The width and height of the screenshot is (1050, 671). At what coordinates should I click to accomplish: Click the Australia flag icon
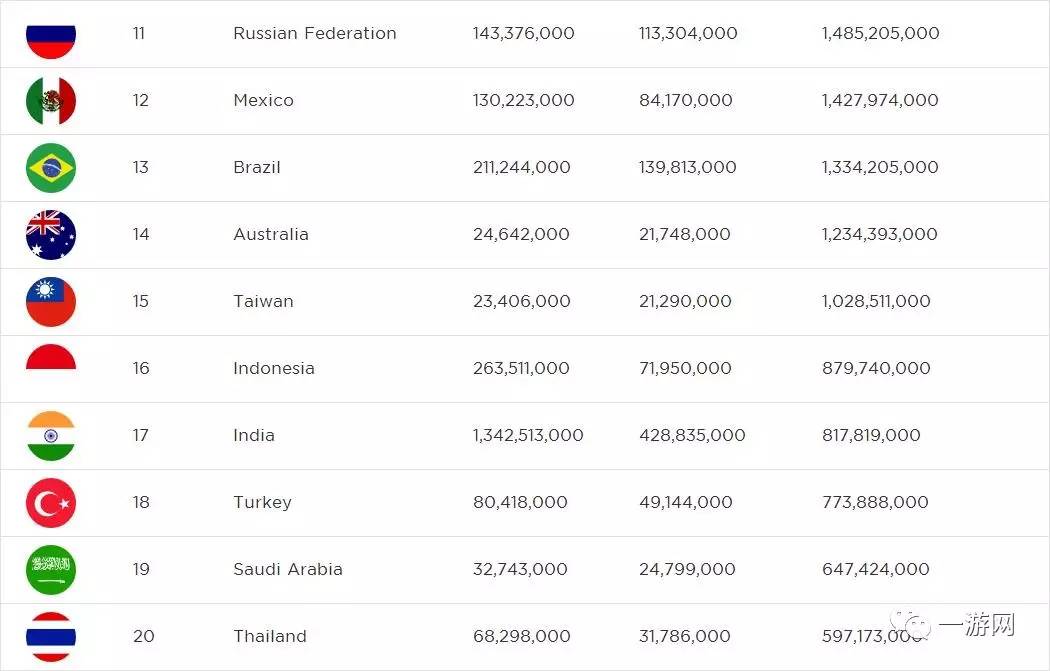point(51,234)
